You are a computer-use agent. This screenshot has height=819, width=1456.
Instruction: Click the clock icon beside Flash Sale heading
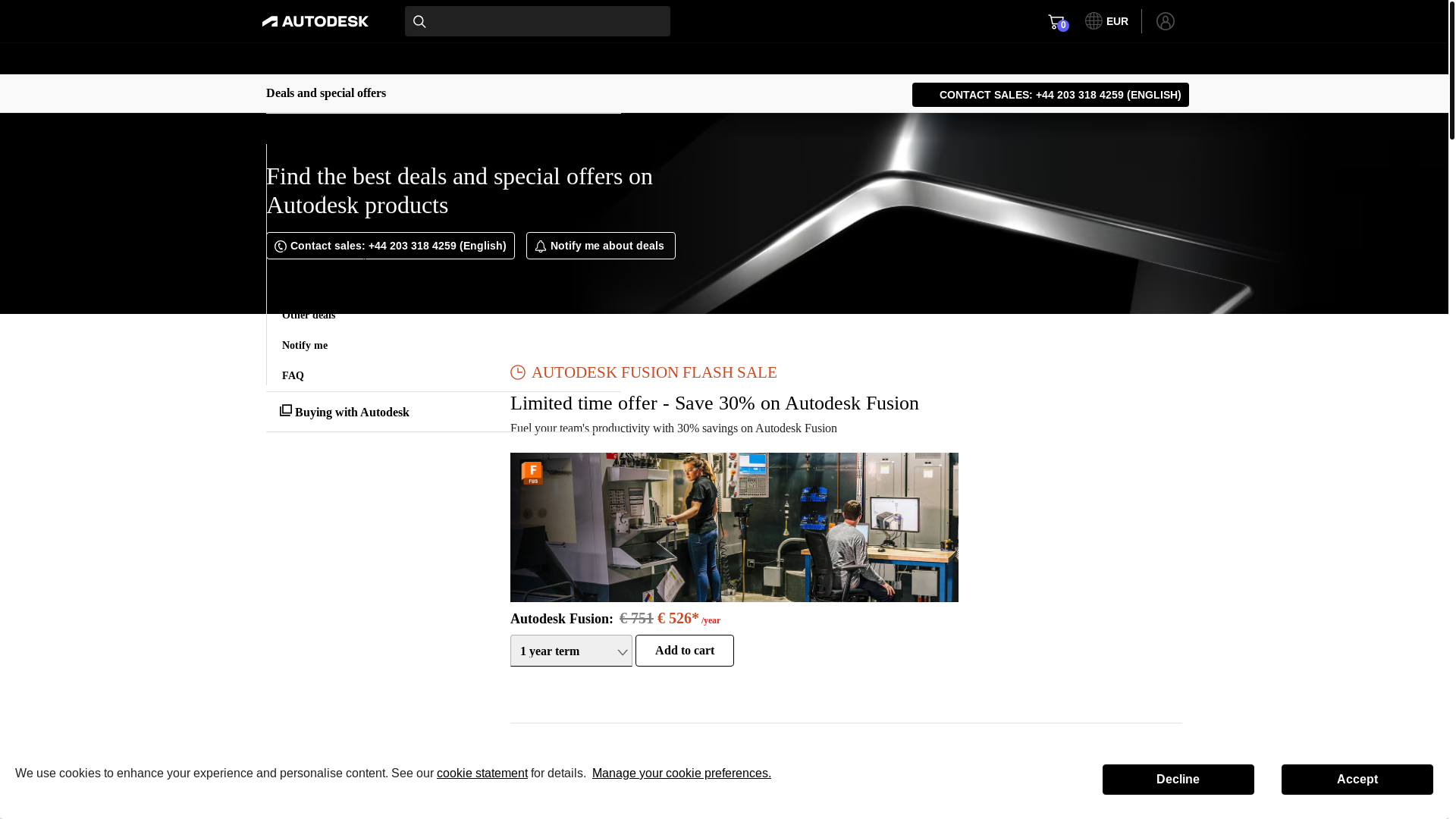[518, 372]
